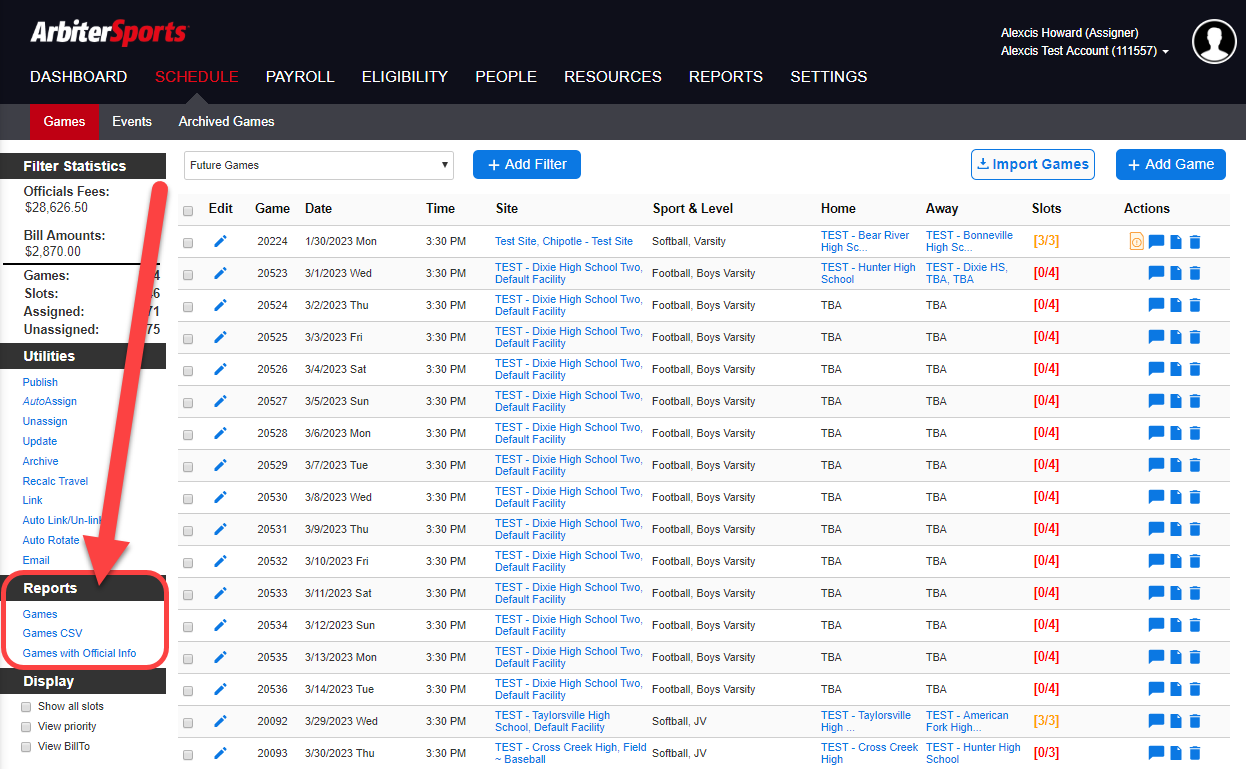Open the RESOURCES menu
The image size is (1246, 769).
click(x=613, y=77)
